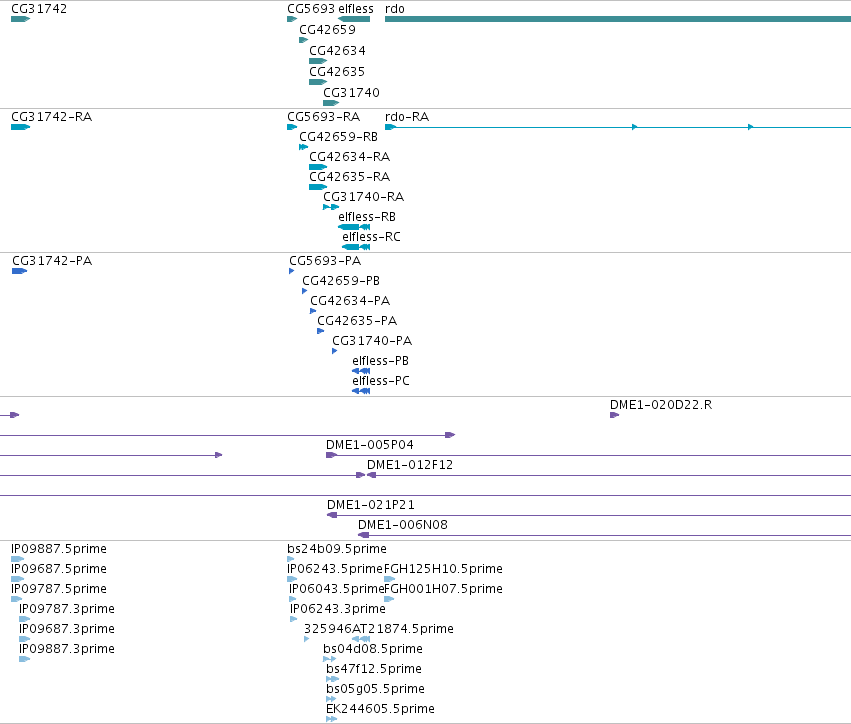Select the CG42659-PB protein label
Viewport: 851px width, 724px height.
(341, 281)
